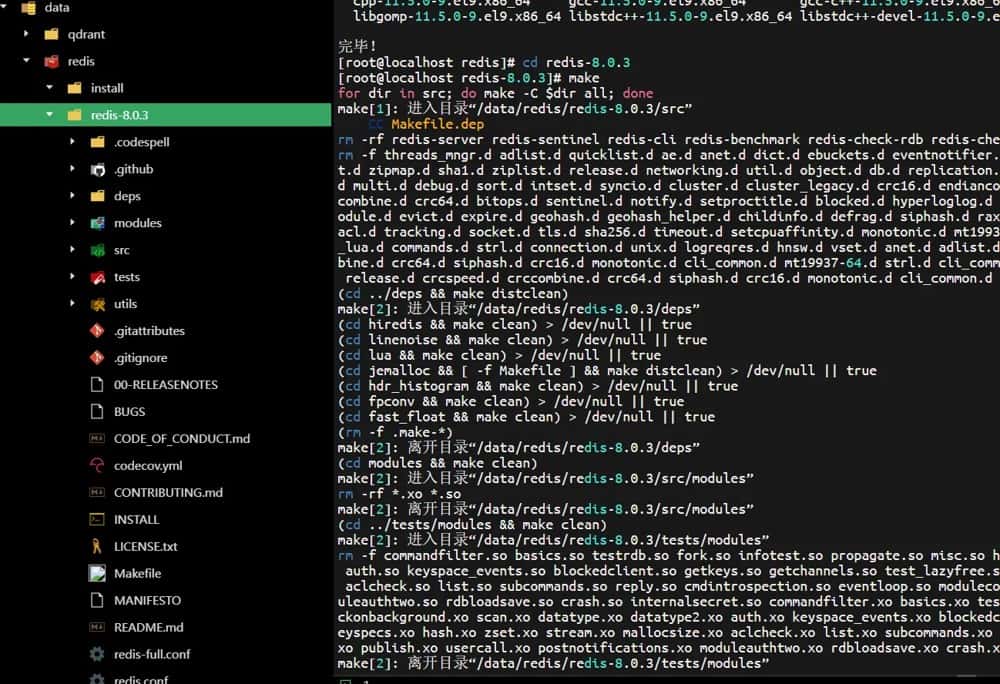Screen dimensions: 1000x684
Task: Click the orange "Makefile.dep" terminal text
Action: click(438, 124)
